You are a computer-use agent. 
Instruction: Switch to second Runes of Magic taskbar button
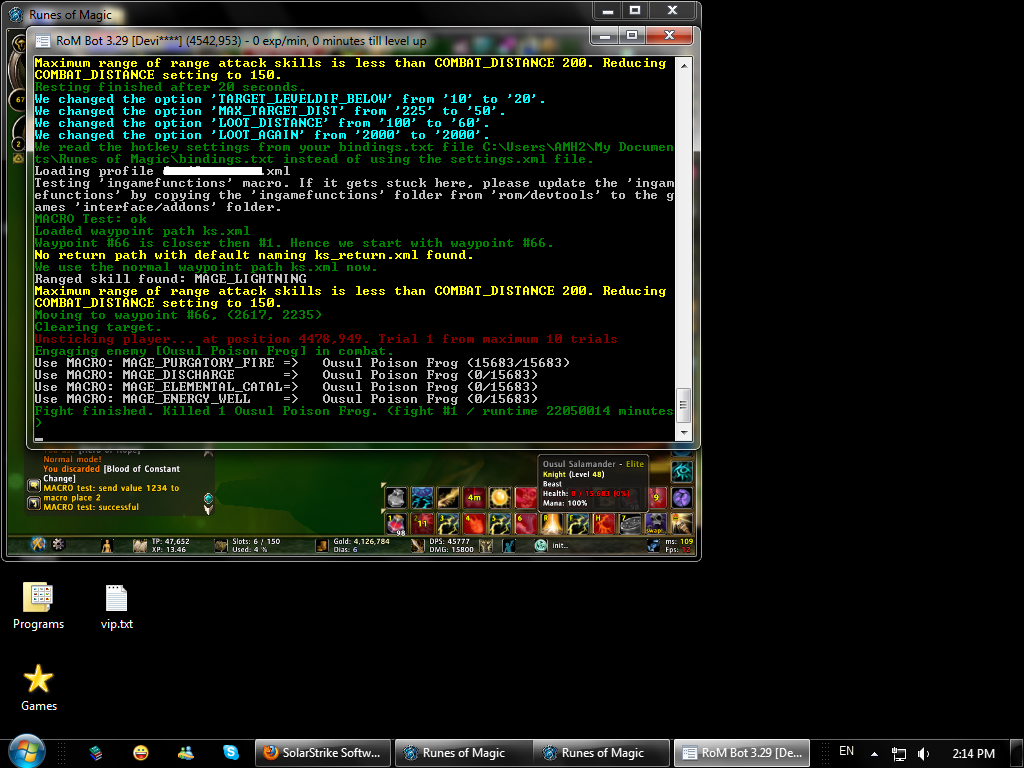click(602, 753)
